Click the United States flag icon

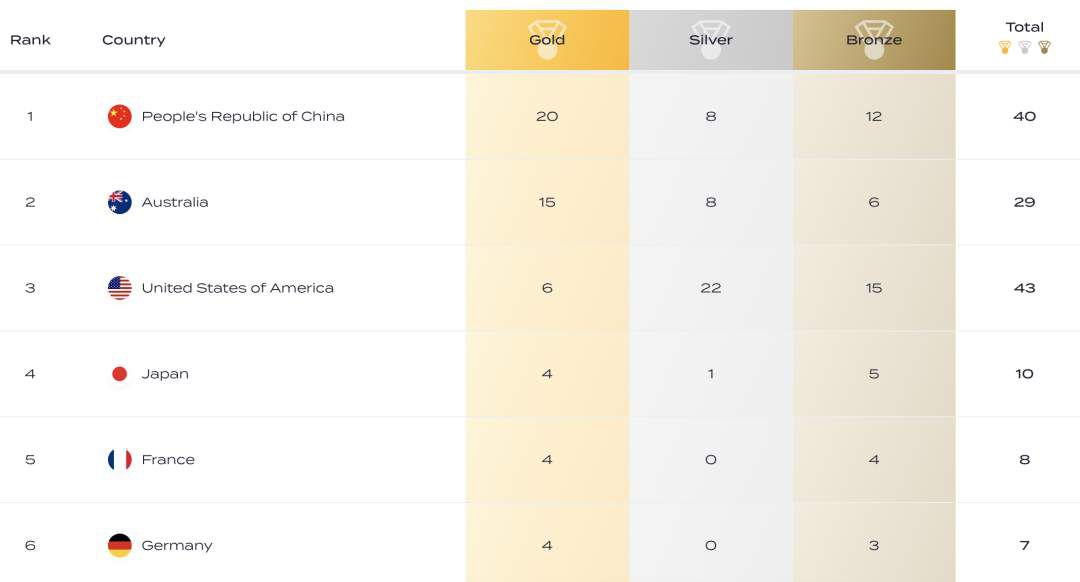click(x=120, y=288)
